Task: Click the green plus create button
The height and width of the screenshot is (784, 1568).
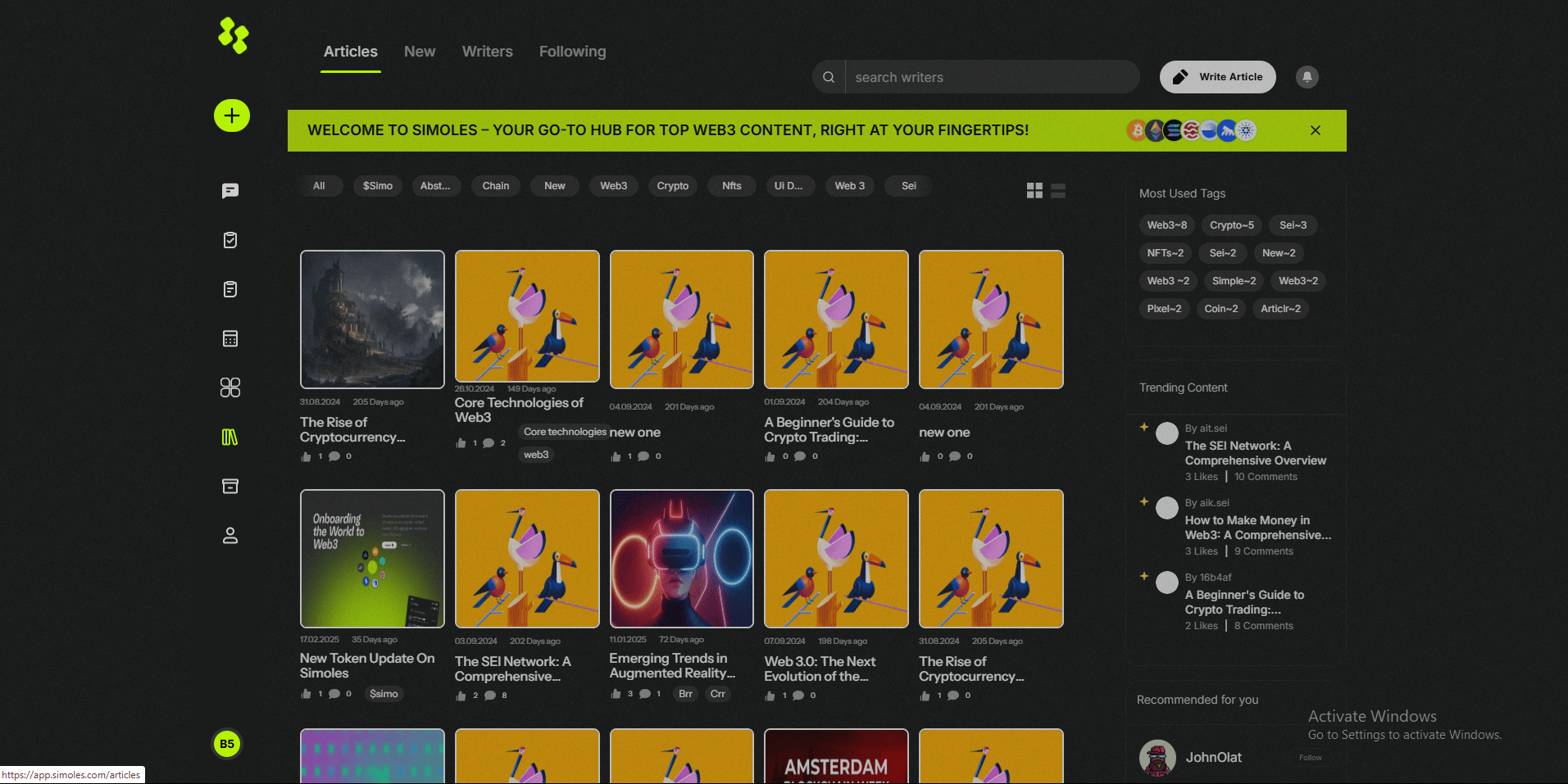Action: coord(232,116)
